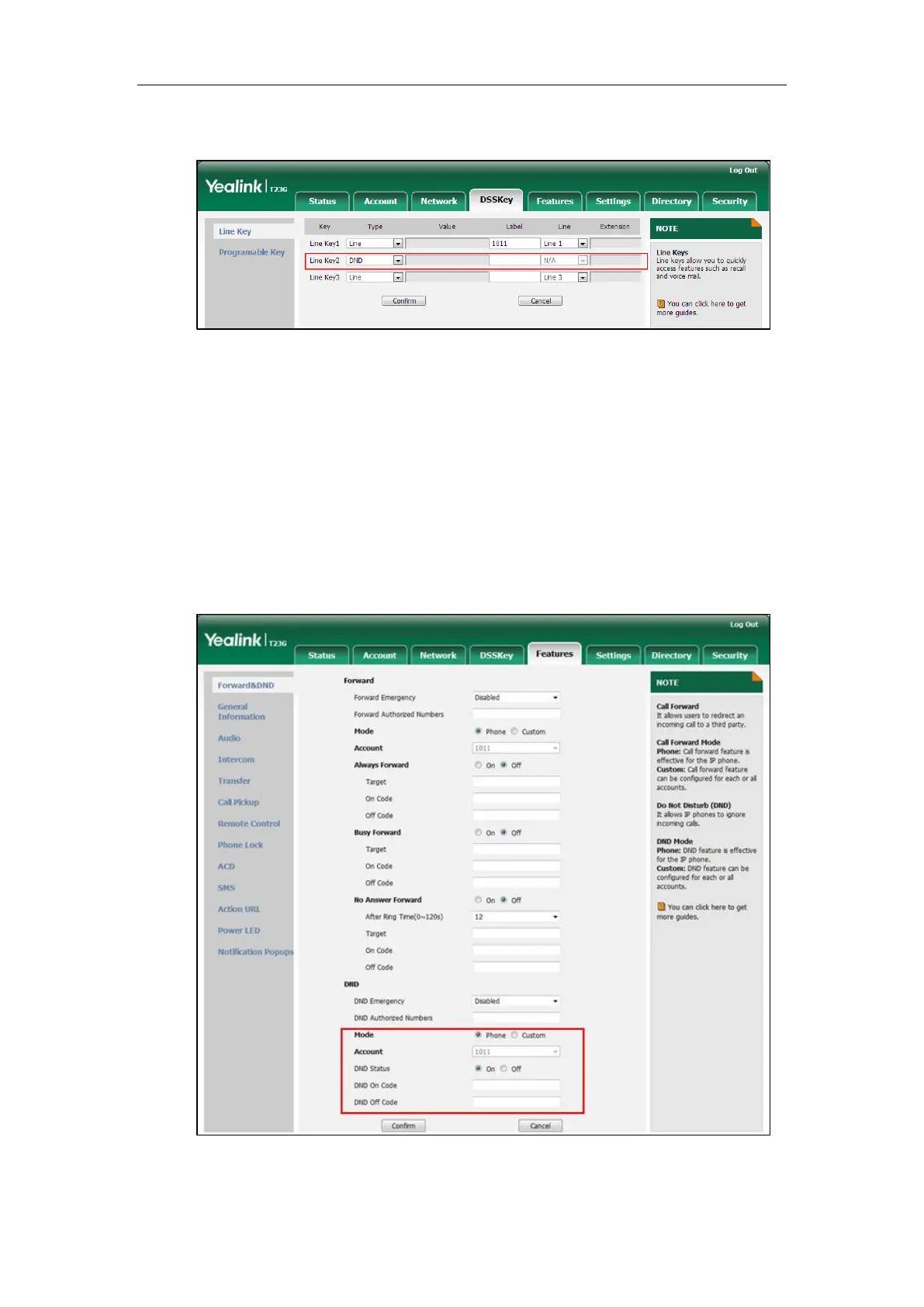924x1307 pixels.
Task: Turn No Answer Forward On
Action: click(x=478, y=900)
